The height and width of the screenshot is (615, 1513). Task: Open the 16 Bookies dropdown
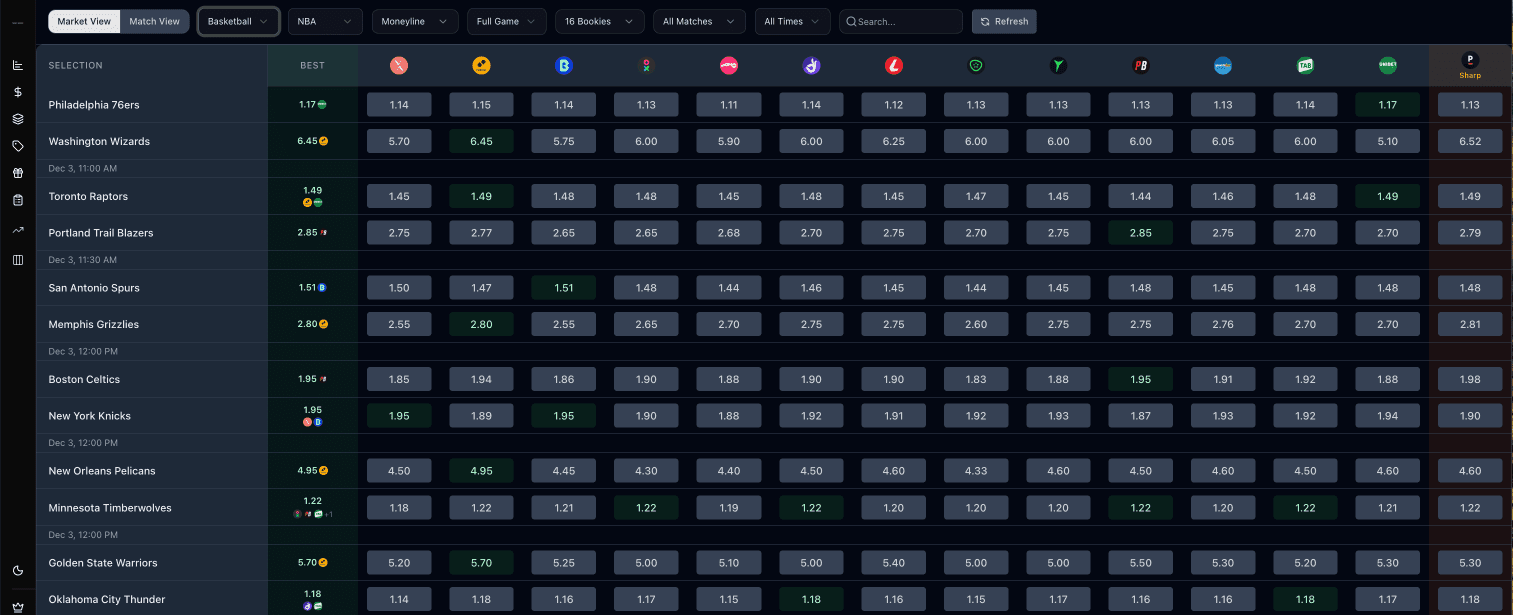point(600,21)
